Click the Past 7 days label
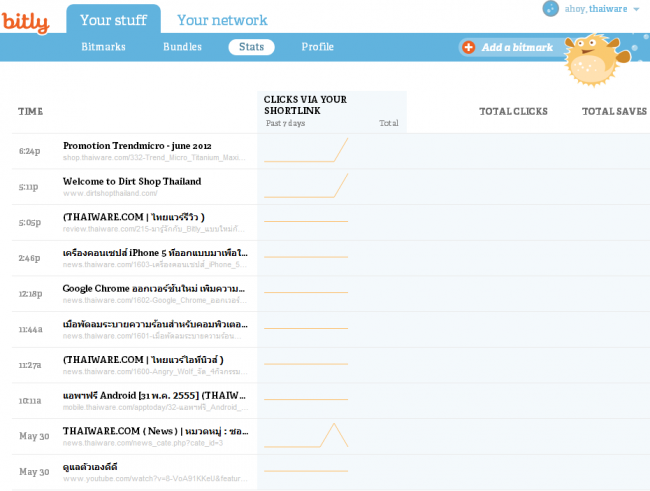Screen dimensions: 650x491 pyautogui.click(x=285, y=123)
